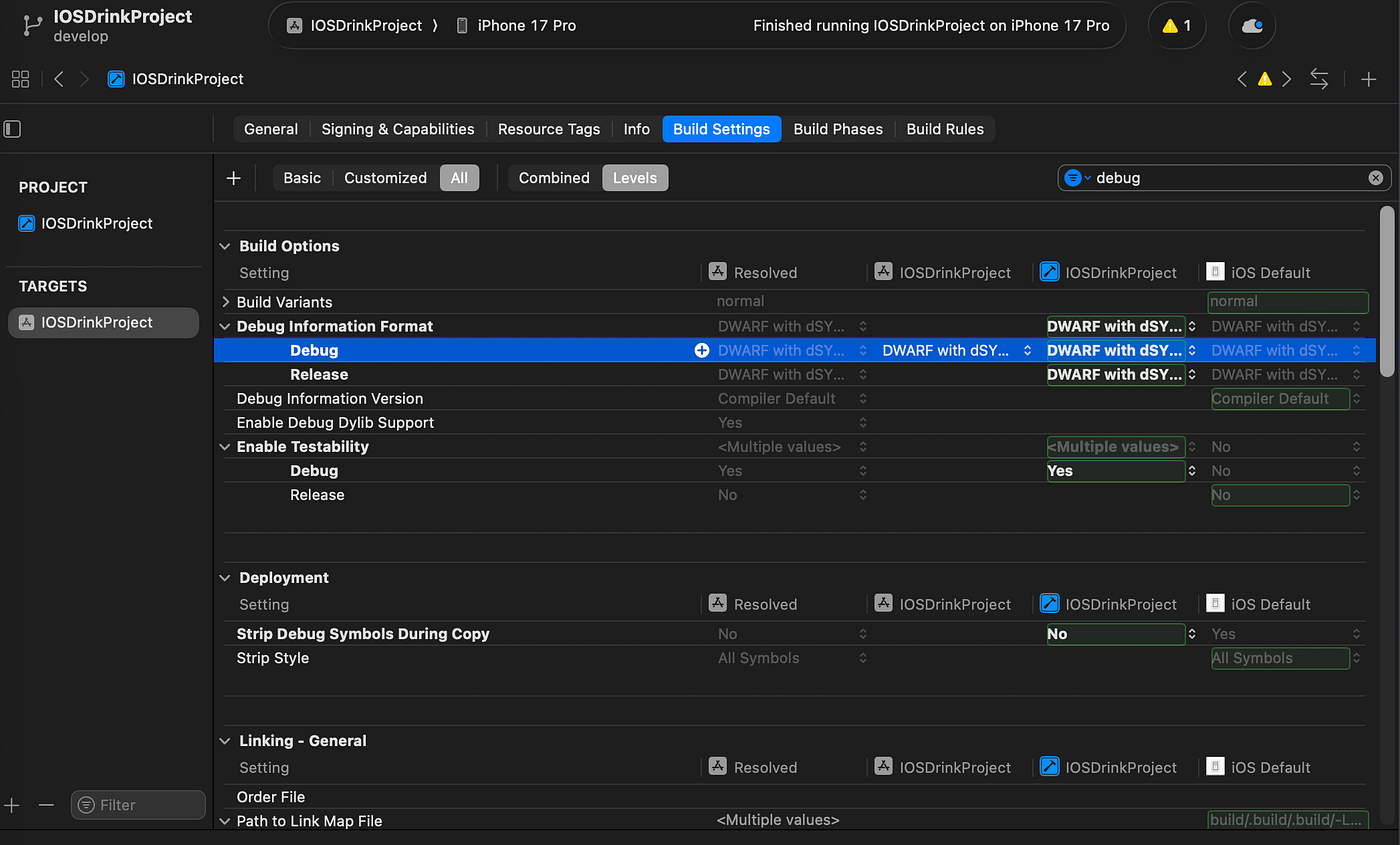The height and width of the screenshot is (845, 1400).
Task: Switch to the Info tab
Action: click(x=637, y=129)
